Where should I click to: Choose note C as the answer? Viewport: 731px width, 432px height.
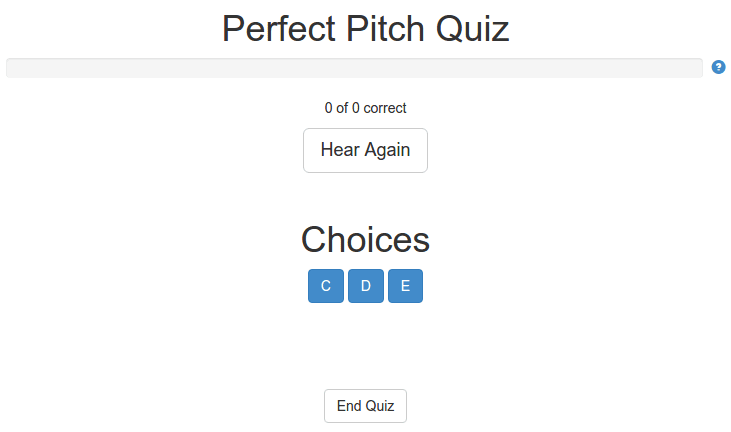tap(326, 286)
